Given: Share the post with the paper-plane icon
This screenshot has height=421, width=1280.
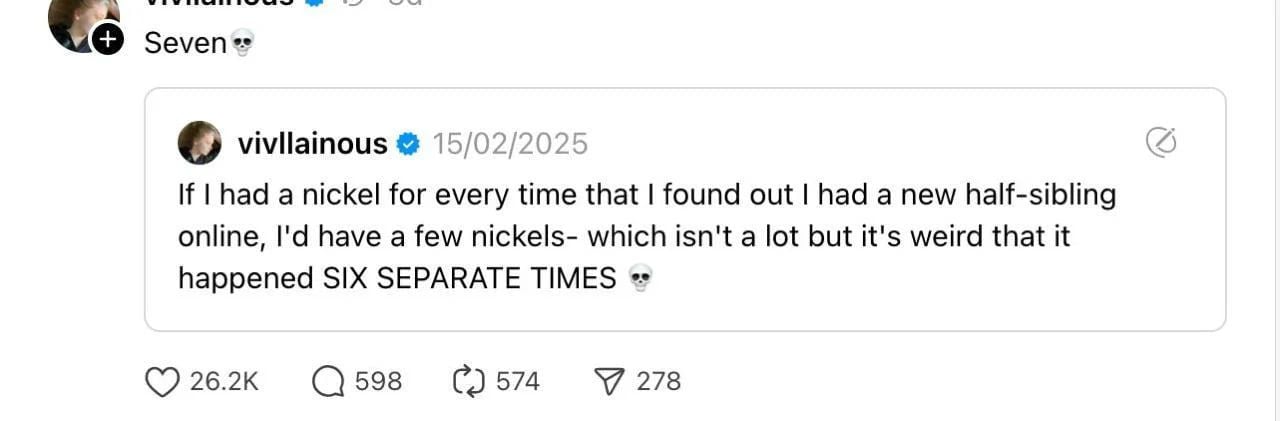Looking at the screenshot, I should 608,381.
